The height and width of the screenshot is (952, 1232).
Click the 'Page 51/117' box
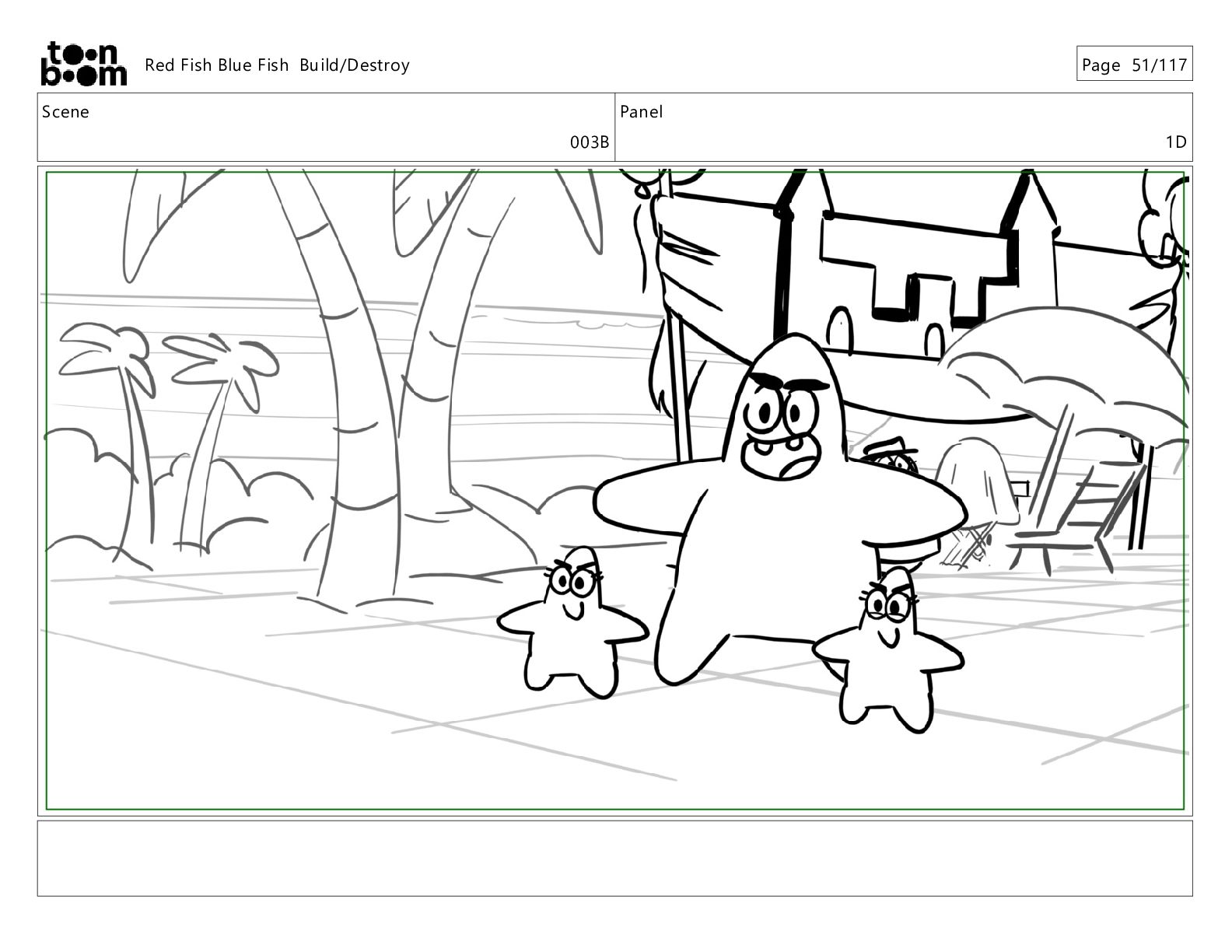(1134, 65)
